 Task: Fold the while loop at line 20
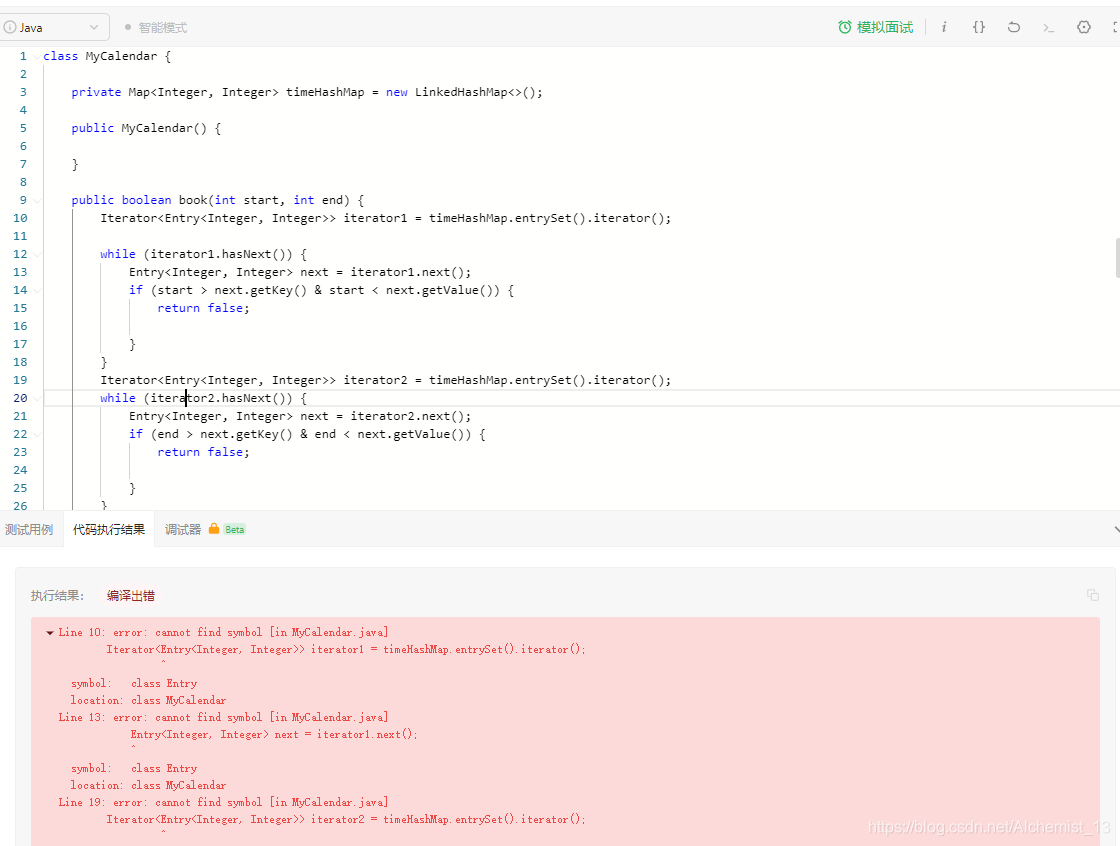(37, 398)
